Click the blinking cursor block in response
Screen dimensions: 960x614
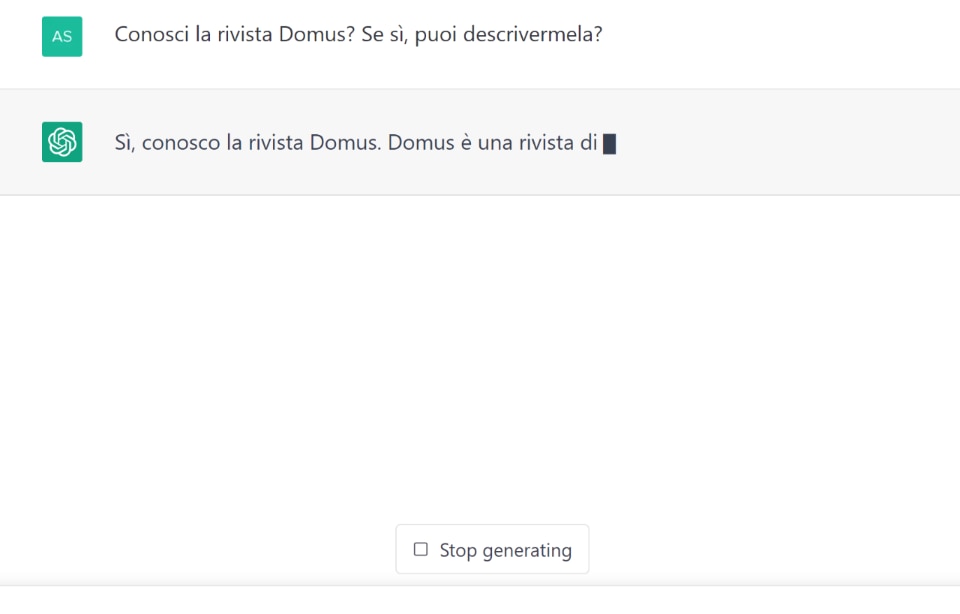[609, 143]
